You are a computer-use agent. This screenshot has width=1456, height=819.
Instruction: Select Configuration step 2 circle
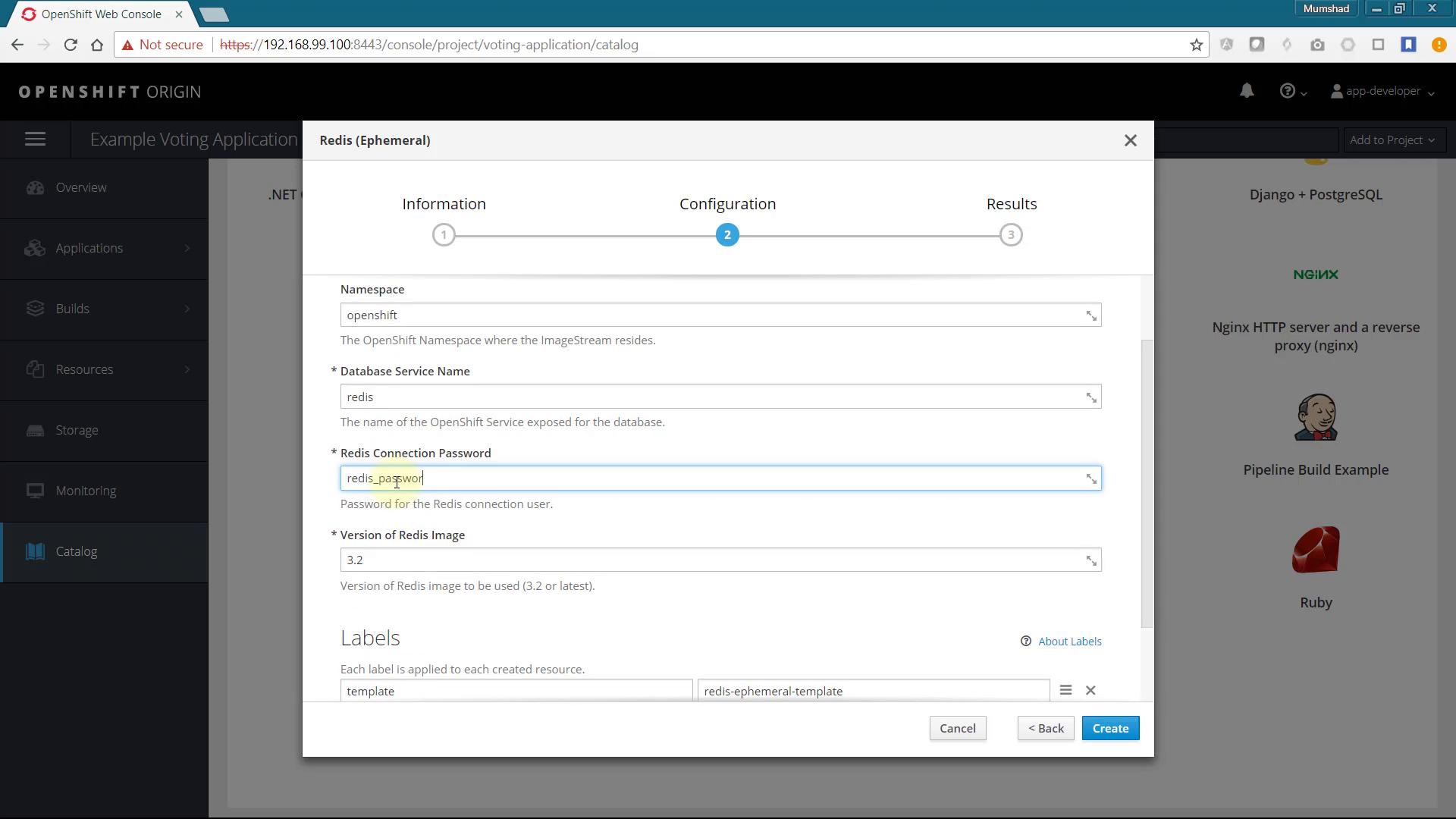[x=727, y=235]
